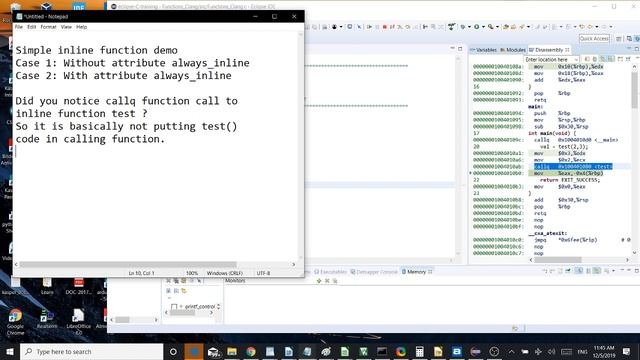Open the Edit menu in Notepad
The width and height of the screenshot is (640, 360).
point(31,27)
